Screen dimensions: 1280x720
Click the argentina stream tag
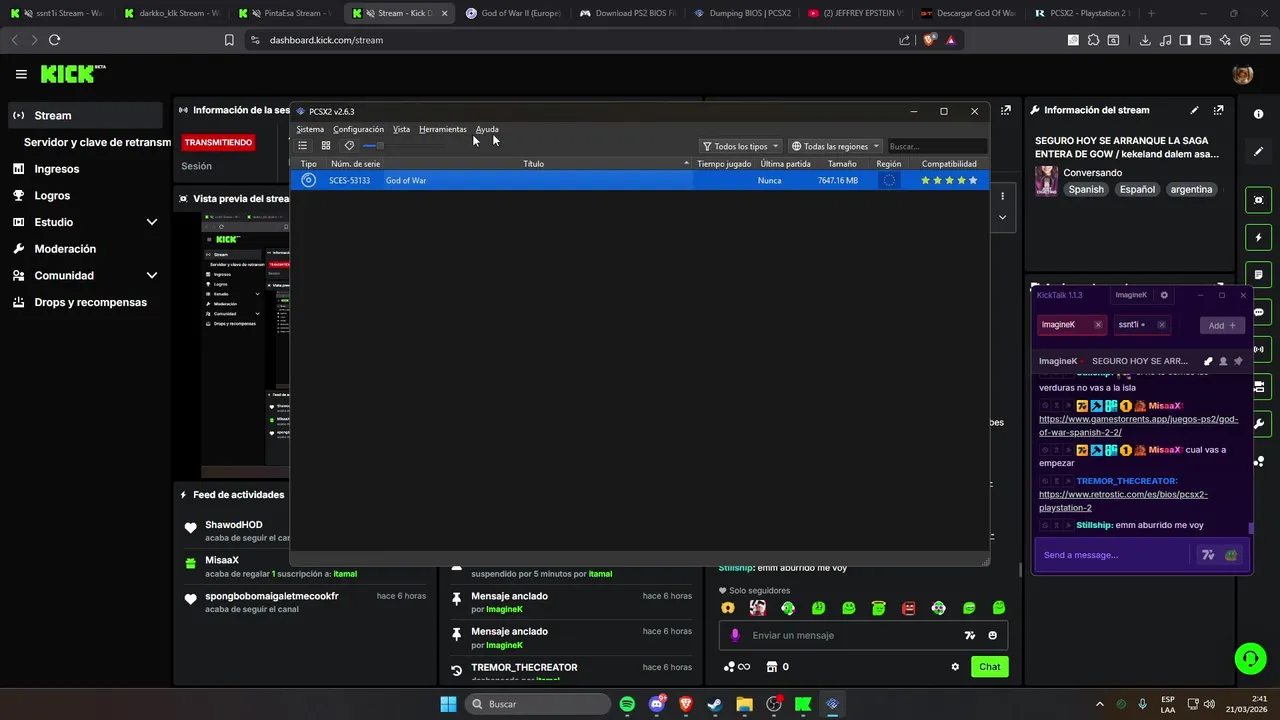pyautogui.click(x=1191, y=189)
